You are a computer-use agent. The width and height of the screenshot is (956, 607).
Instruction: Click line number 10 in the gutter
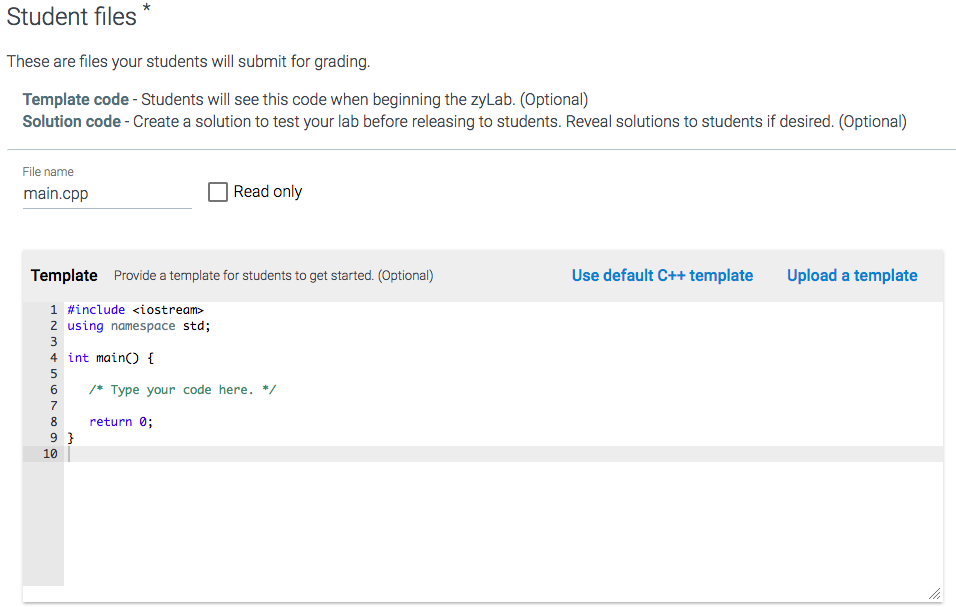(x=50, y=454)
